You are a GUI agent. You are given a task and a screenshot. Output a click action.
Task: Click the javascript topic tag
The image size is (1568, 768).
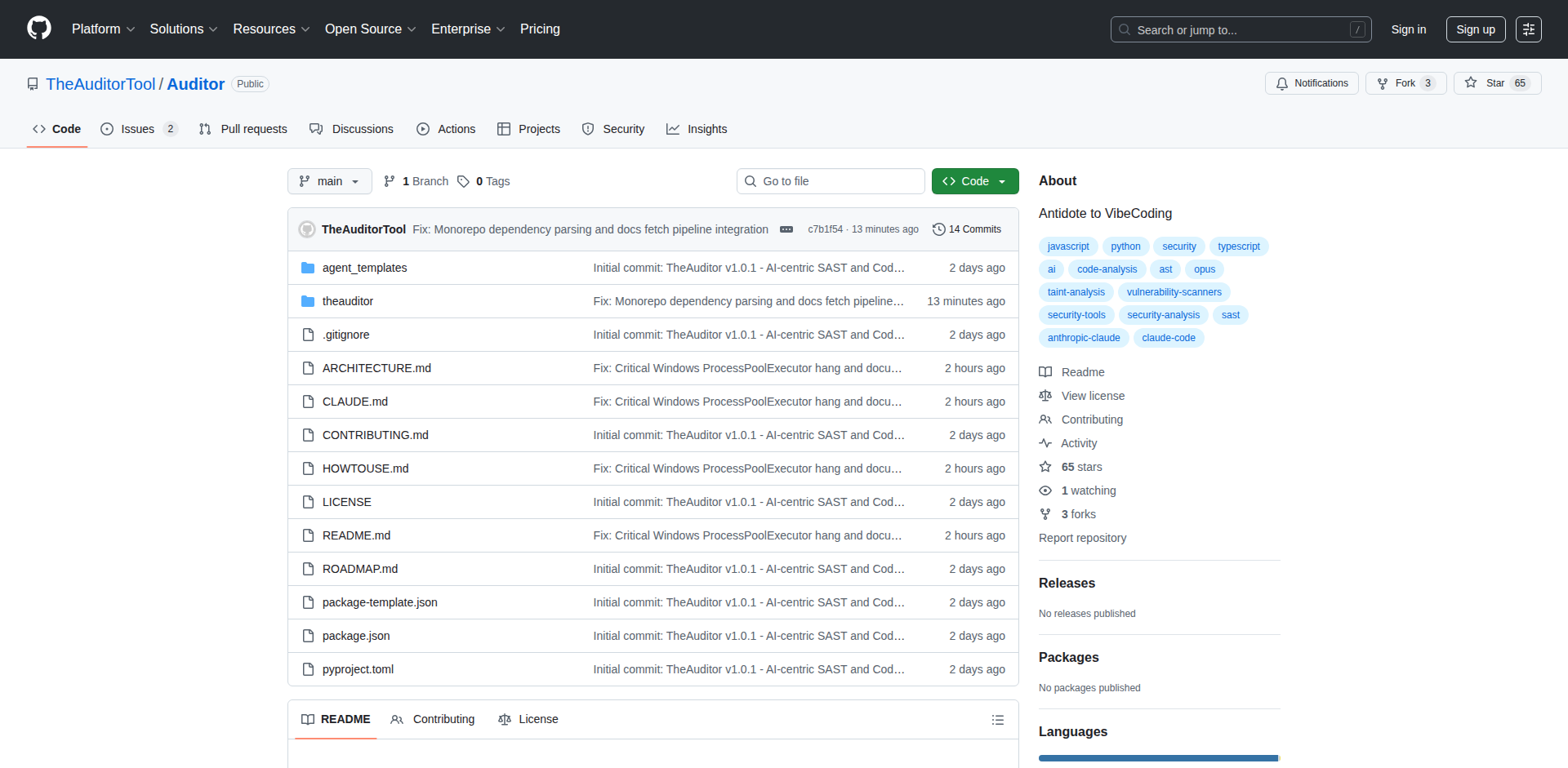pos(1068,246)
